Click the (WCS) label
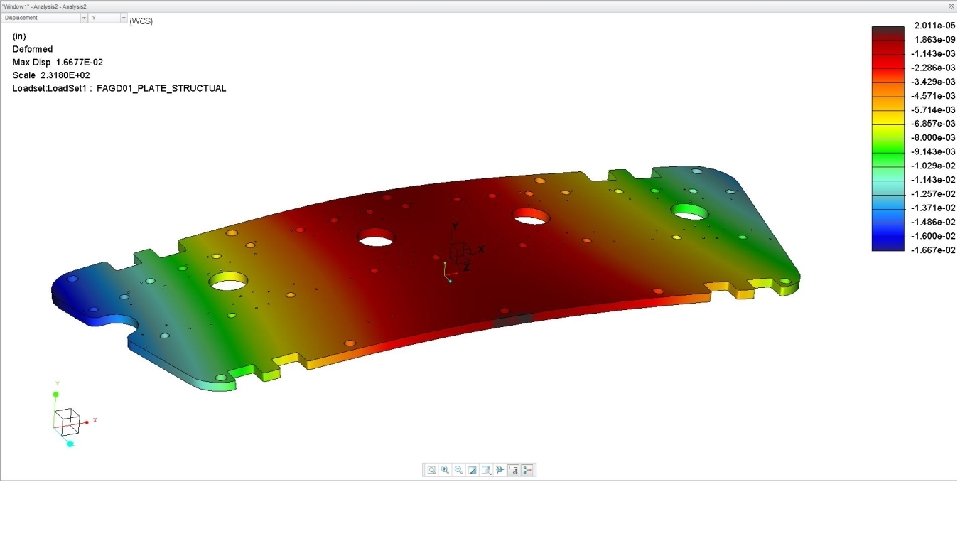The height and width of the screenshot is (540, 960). click(x=141, y=21)
